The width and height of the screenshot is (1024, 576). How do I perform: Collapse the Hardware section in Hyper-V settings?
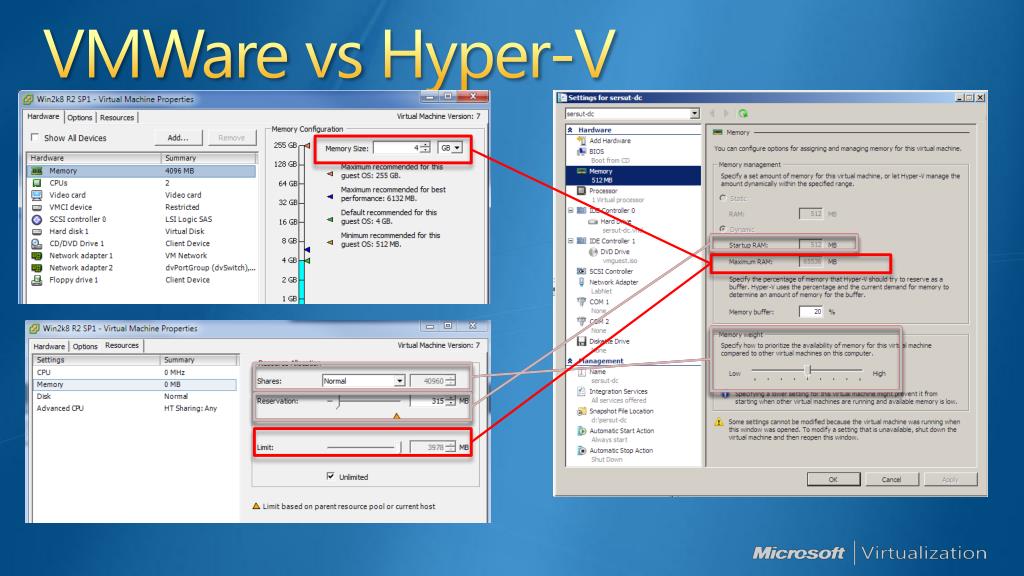[x=570, y=130]
